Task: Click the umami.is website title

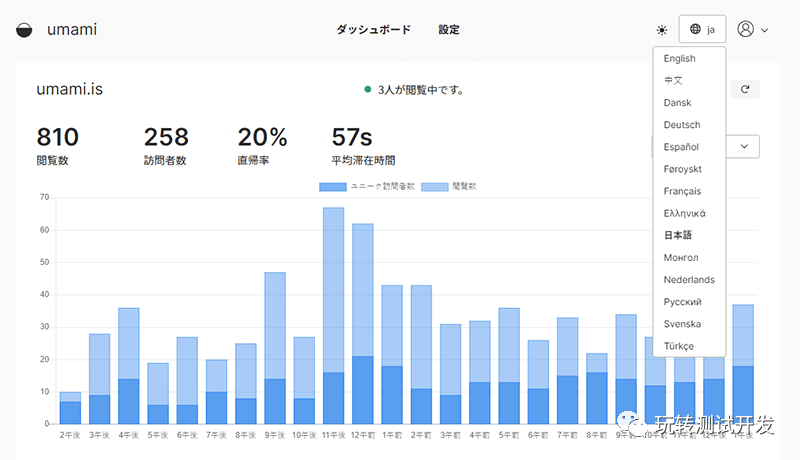Action: click(x=69, y=90)
